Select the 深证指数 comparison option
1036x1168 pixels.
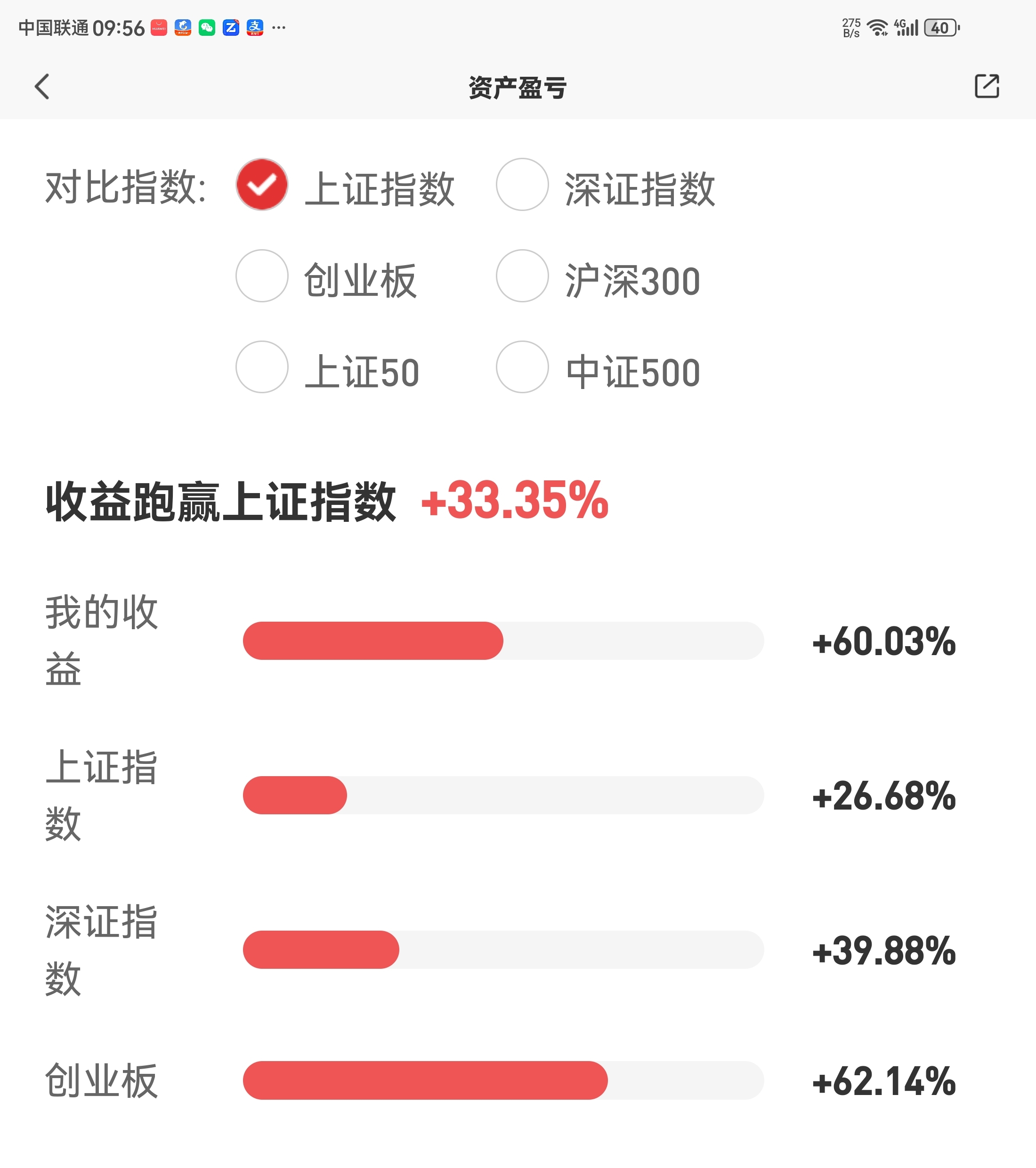[x=522, y=185]
